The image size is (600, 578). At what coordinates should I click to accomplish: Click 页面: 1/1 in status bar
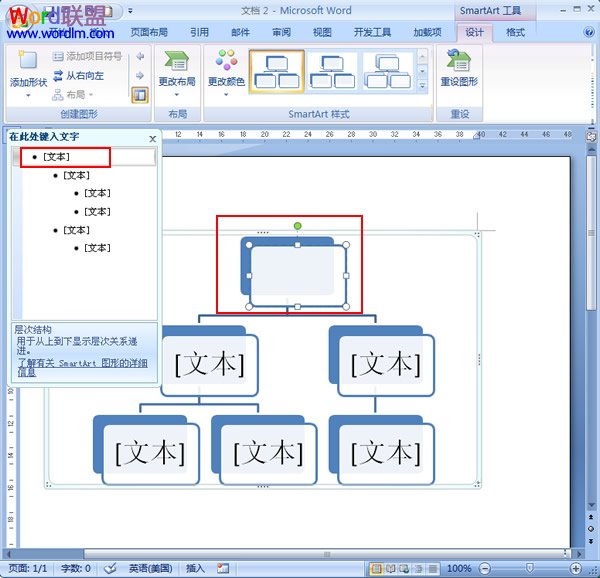point(28,568)
